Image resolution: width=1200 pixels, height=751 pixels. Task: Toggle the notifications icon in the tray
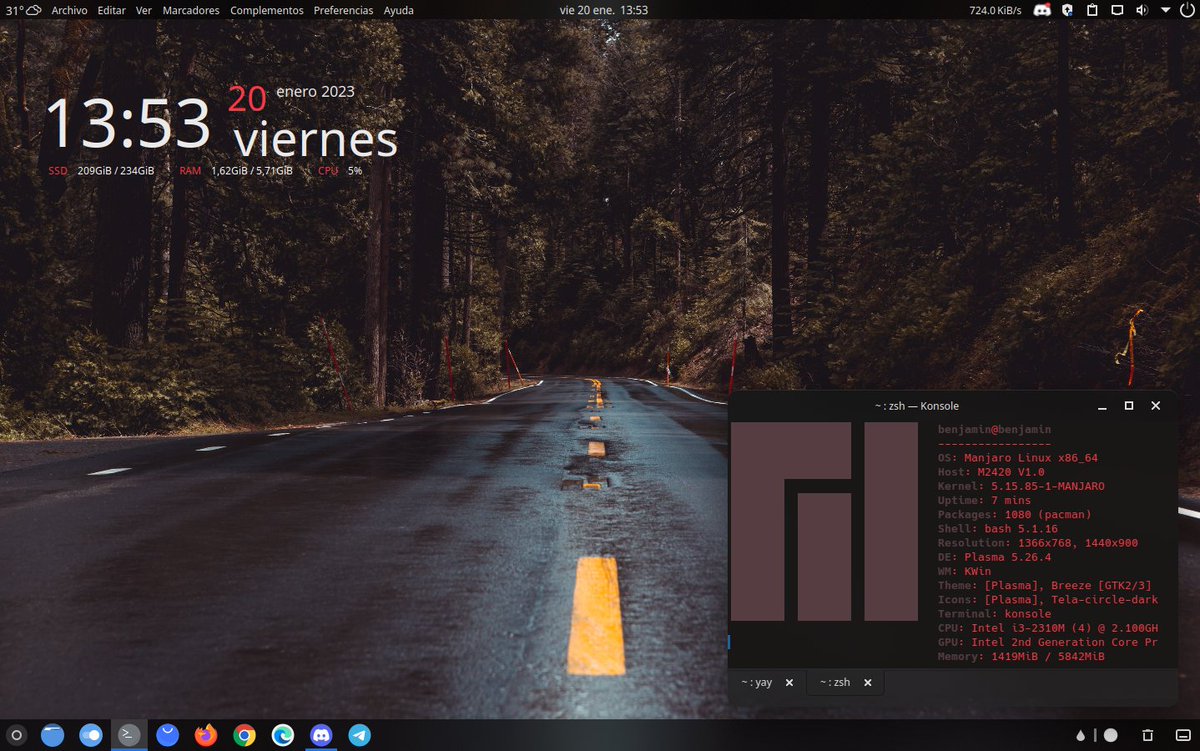[x=1116, y=10]
